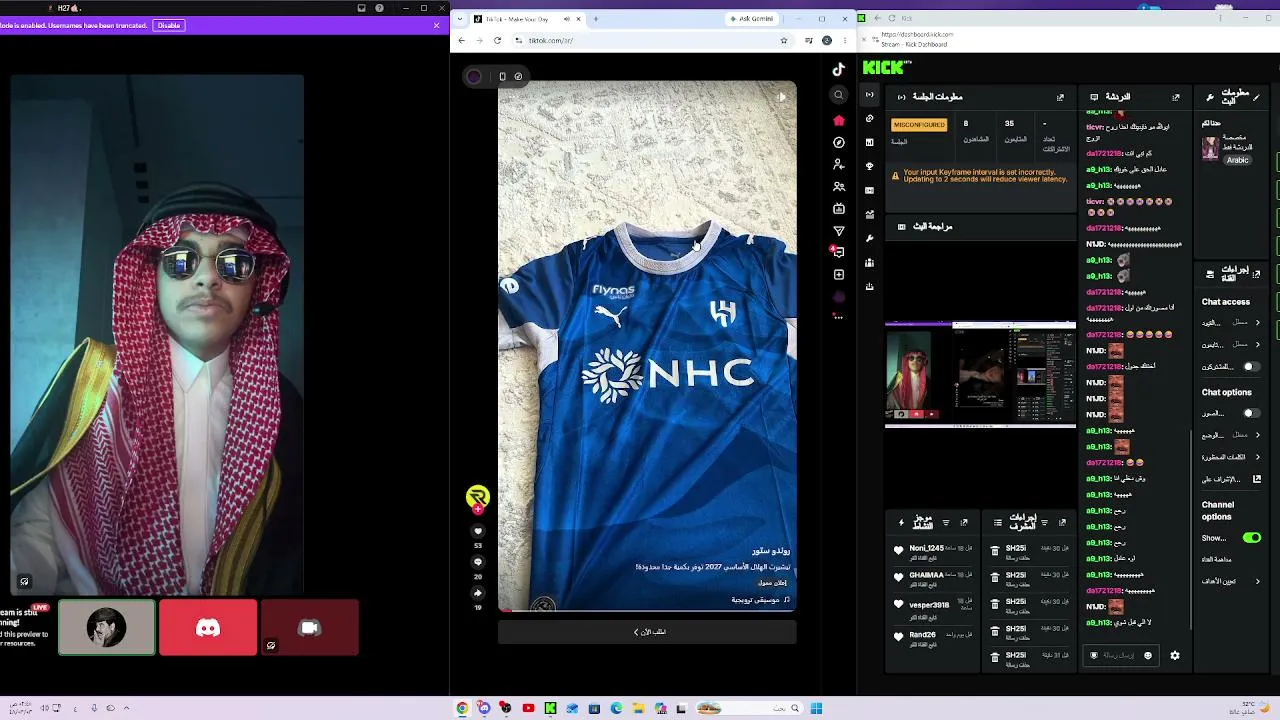Open Kick stream sidebar icon

869,95
